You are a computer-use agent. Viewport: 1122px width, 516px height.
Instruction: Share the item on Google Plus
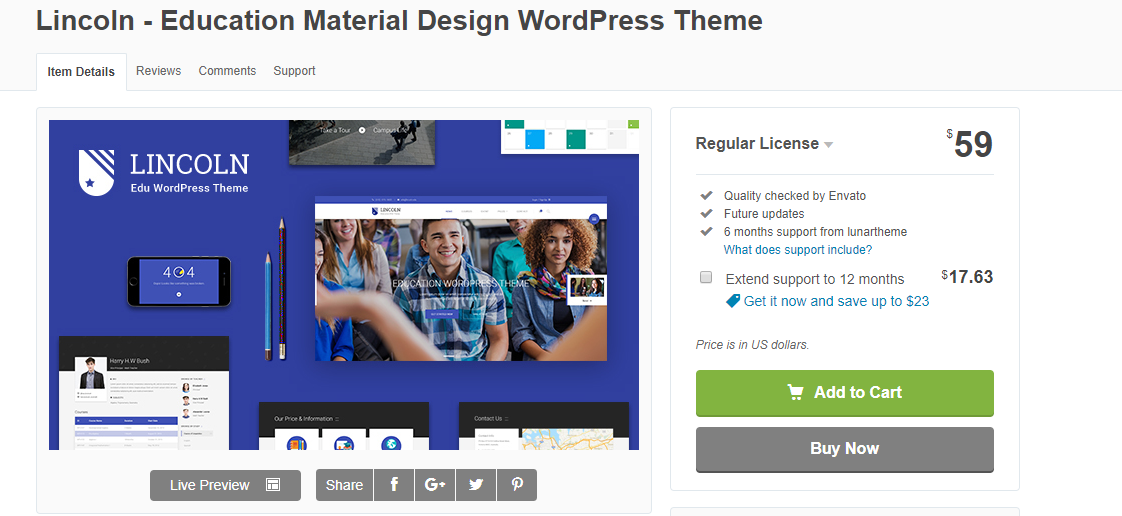point(434,485)
